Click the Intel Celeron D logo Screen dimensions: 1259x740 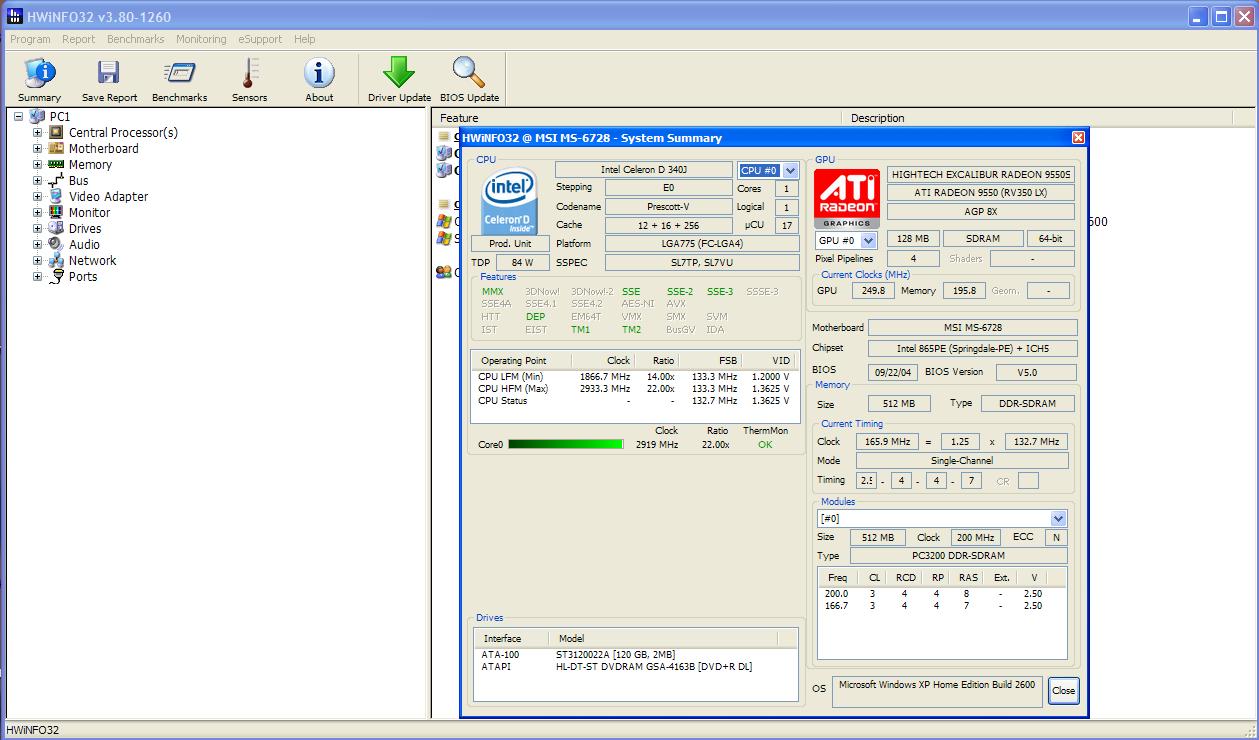[510, 201]
